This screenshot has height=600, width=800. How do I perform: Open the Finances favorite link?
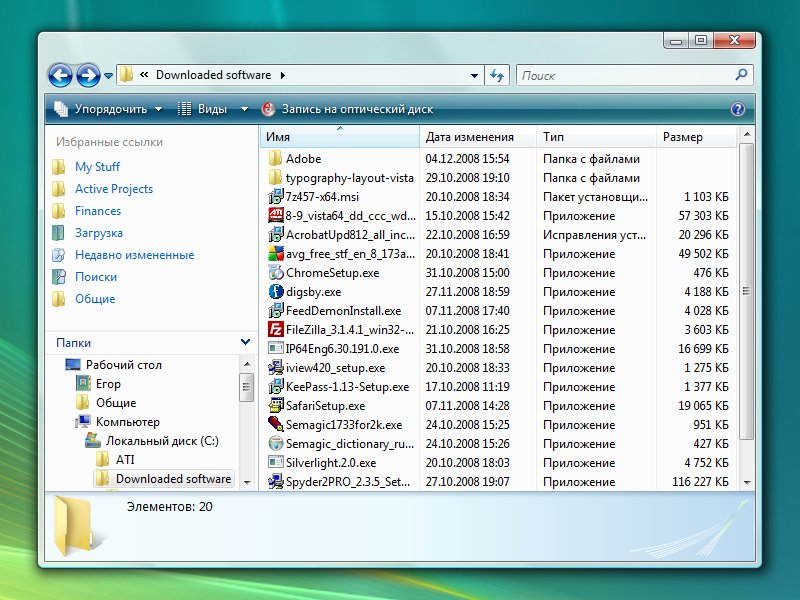click(98, 211)
